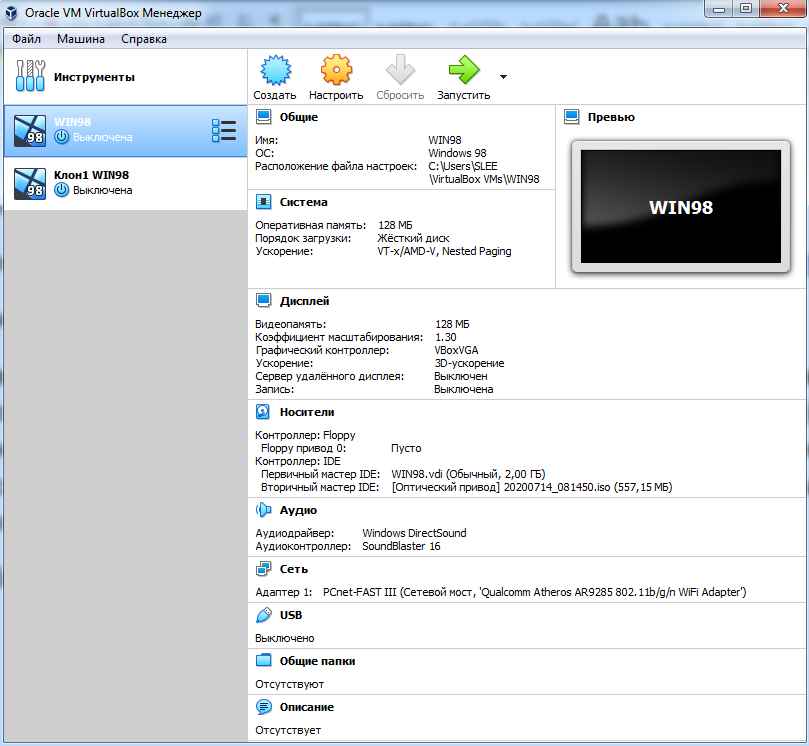Click the USB section plug icon

coord(264,615)
